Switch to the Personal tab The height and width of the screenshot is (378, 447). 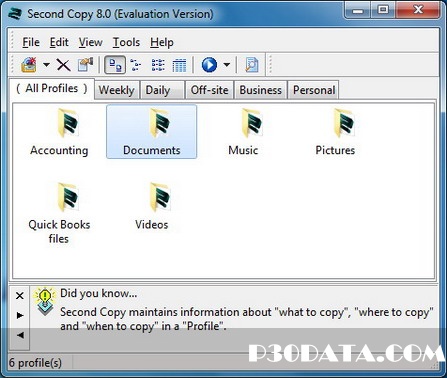(314, 90)
